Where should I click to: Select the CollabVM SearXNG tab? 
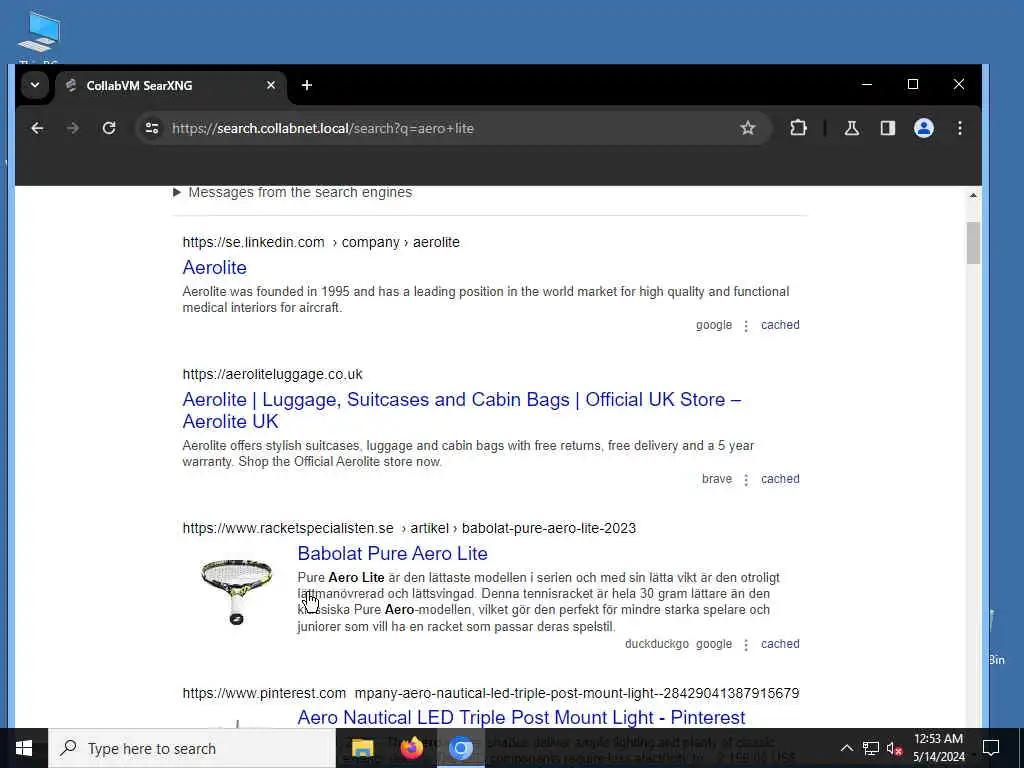click(171, 86)
